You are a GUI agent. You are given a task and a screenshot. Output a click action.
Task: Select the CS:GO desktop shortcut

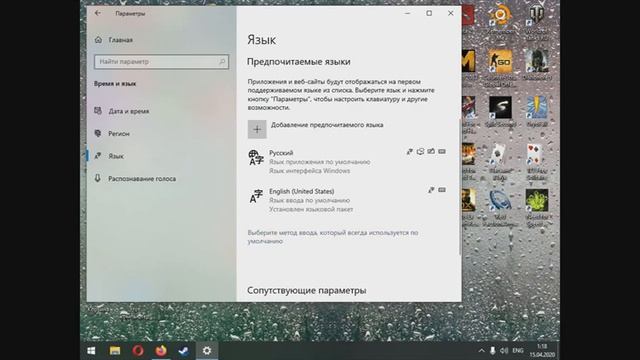click(500, 67)
